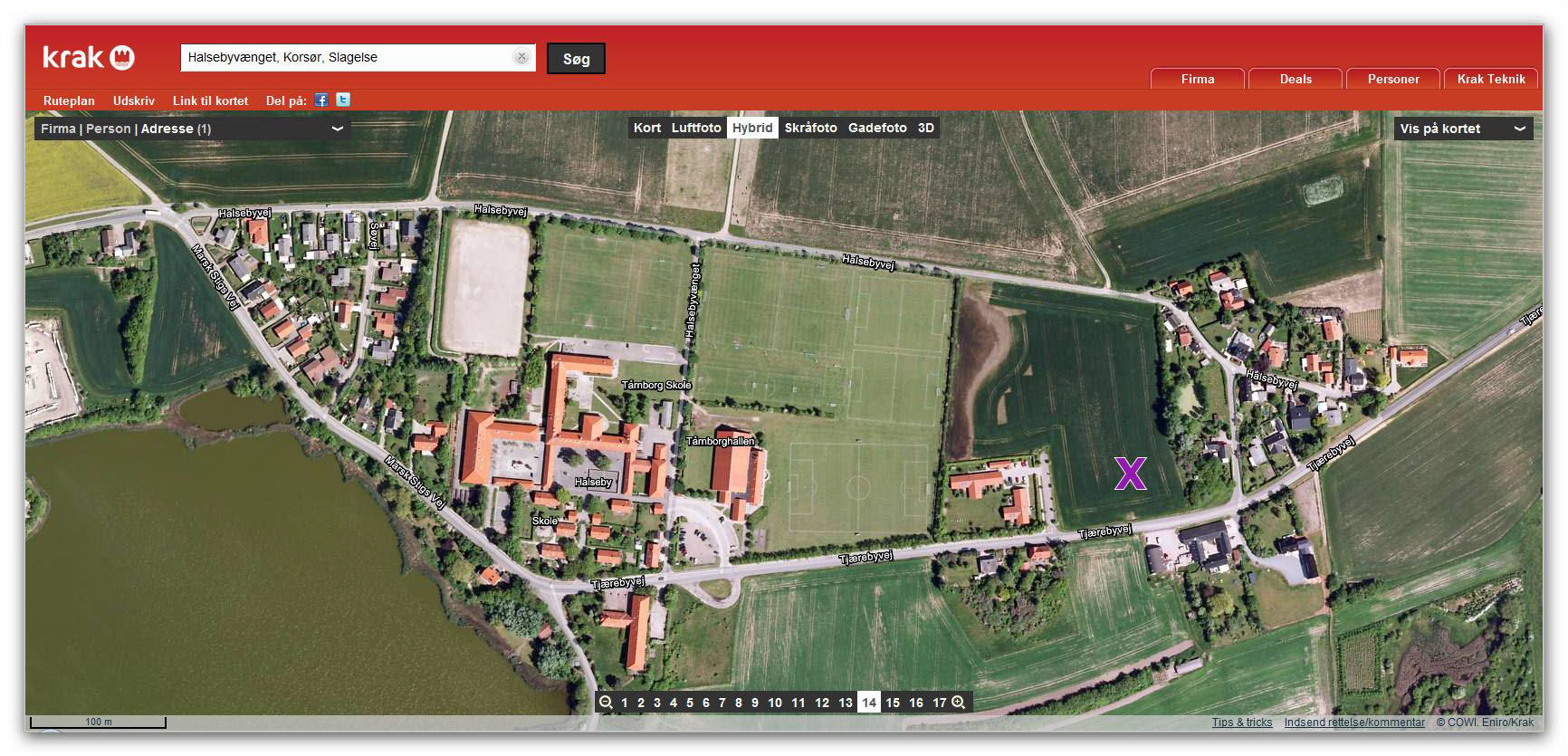The width and height of the screenshot is (1568, 756).
Task: Zoom out with the minus magnifier icon
Action: click(x=606, y=703)
